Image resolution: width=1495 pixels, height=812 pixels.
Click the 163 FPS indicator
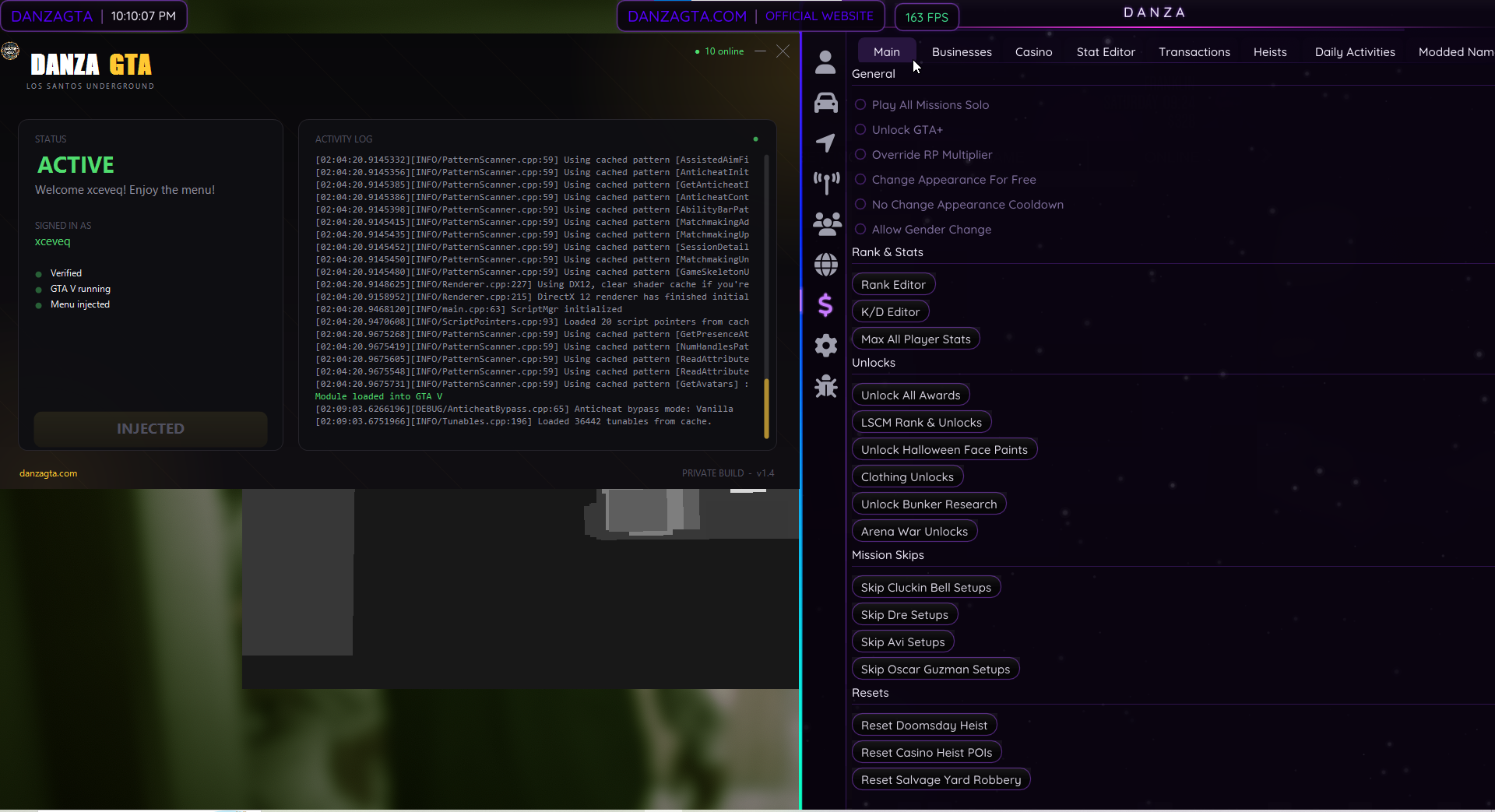(x=927, y=17)
